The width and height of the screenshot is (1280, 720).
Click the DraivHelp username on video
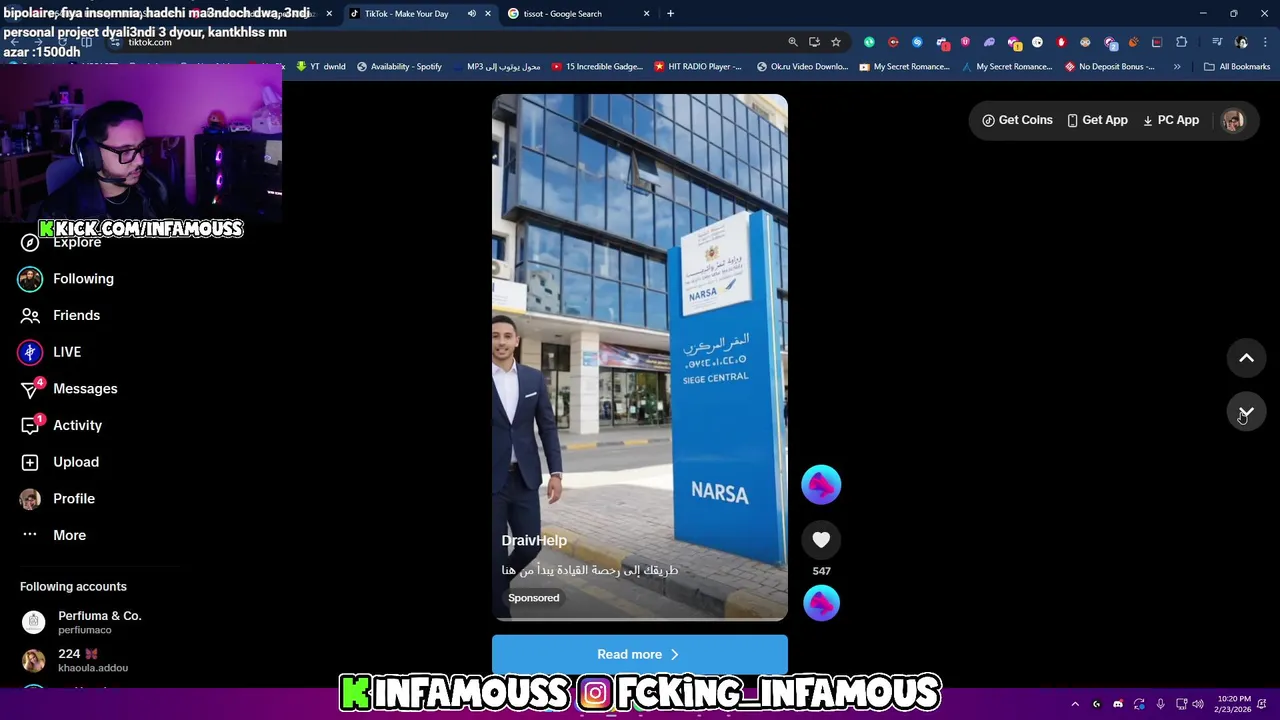(x=534, y=540)
